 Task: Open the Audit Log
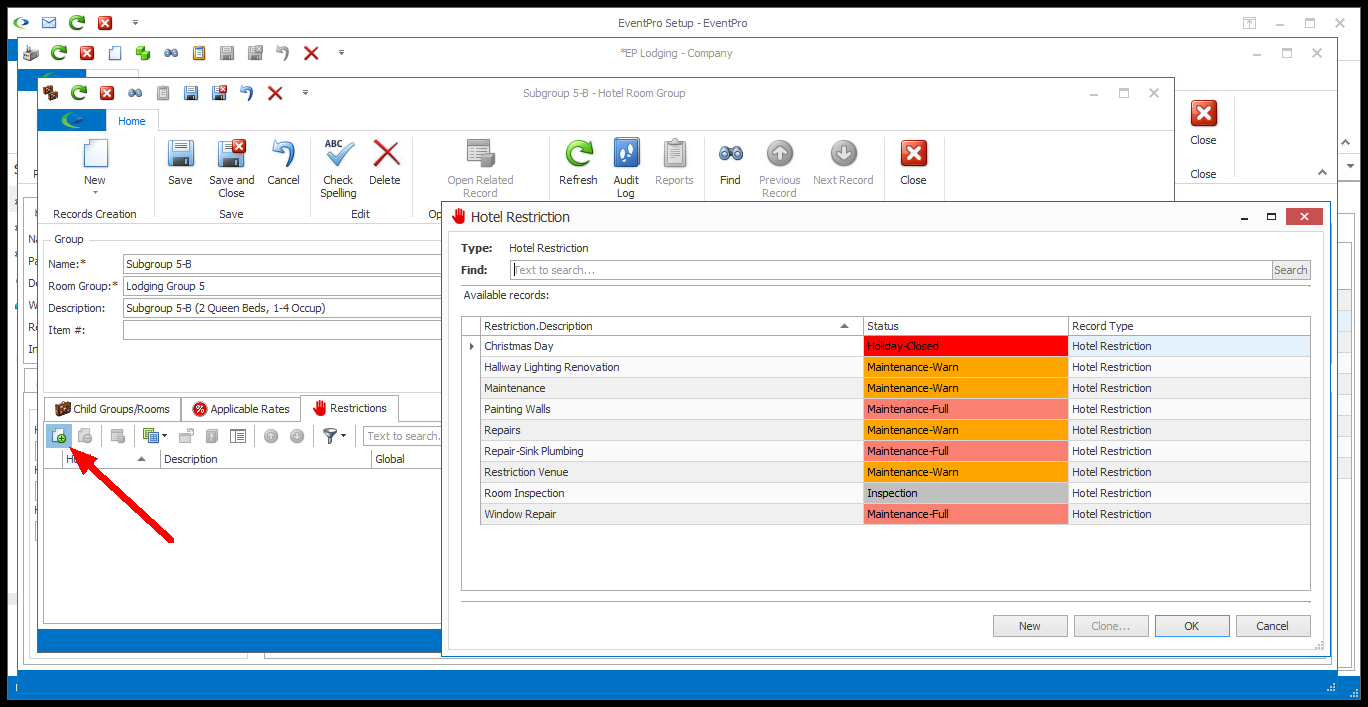coord(626,168)
